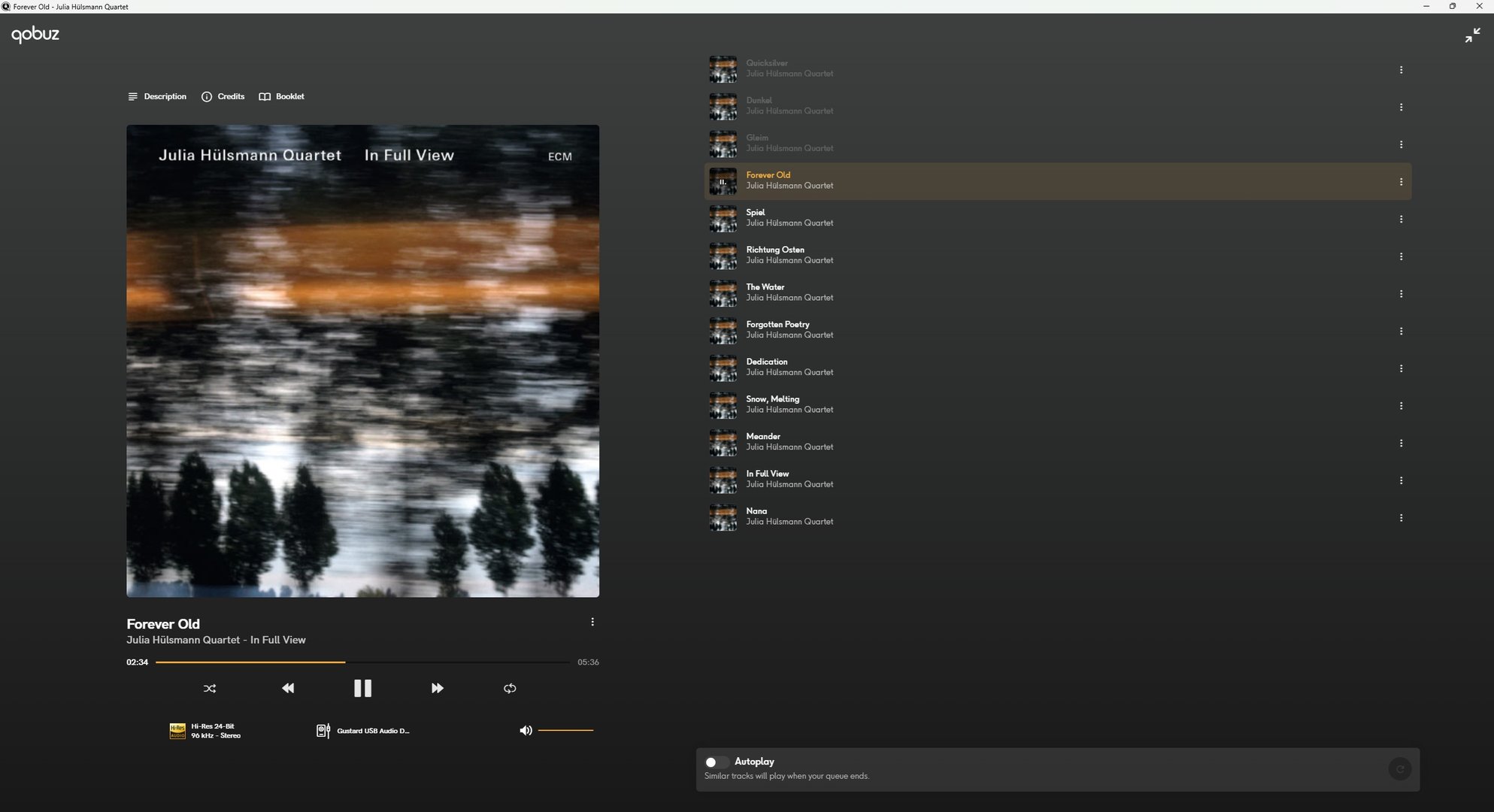Image resolution: width=1494 pixels, height=812 pixels.
Task: Open three-dot menu for Nana track
Action: click(1401, 518)
